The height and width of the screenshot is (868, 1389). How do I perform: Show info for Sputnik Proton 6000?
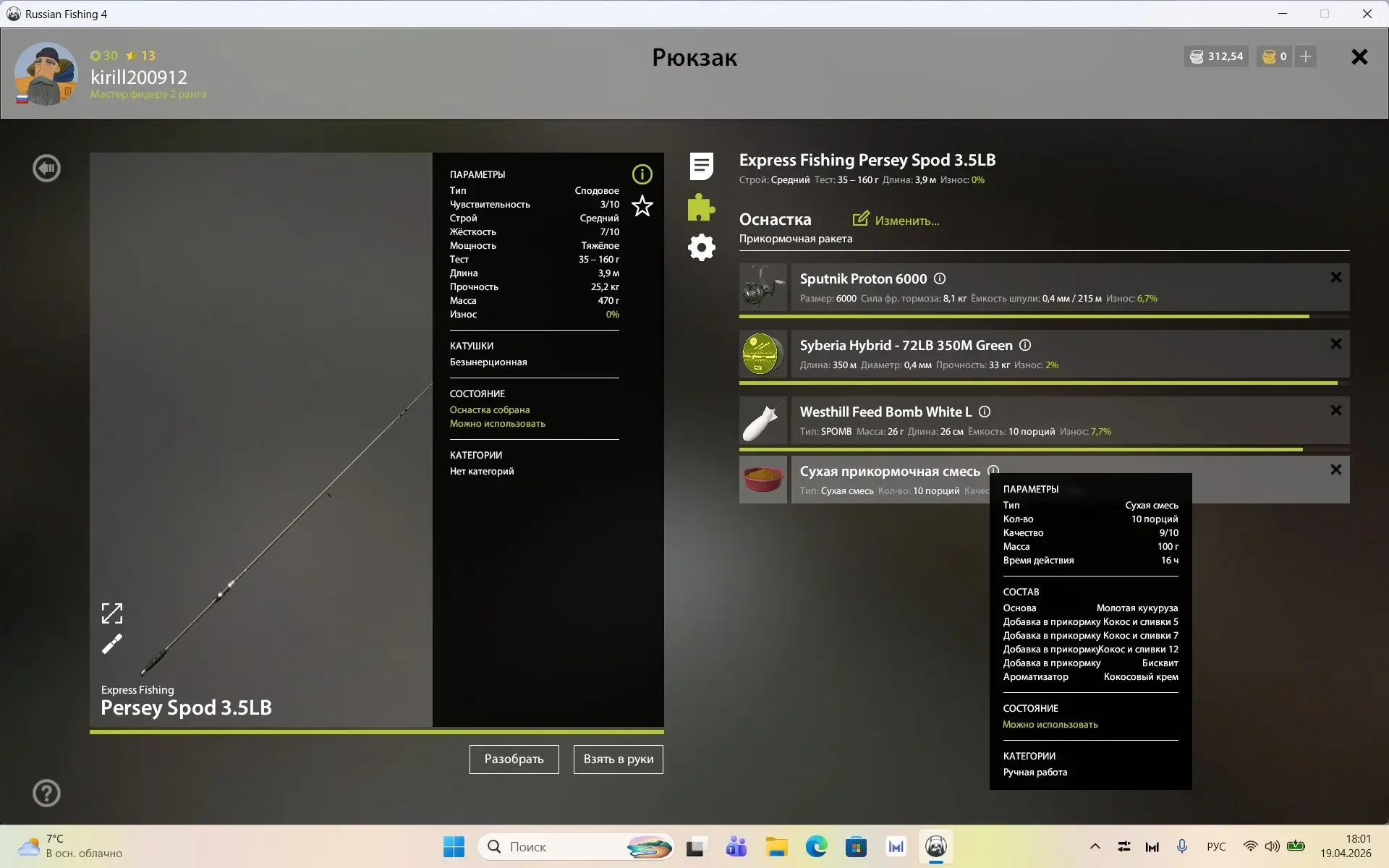940,278
